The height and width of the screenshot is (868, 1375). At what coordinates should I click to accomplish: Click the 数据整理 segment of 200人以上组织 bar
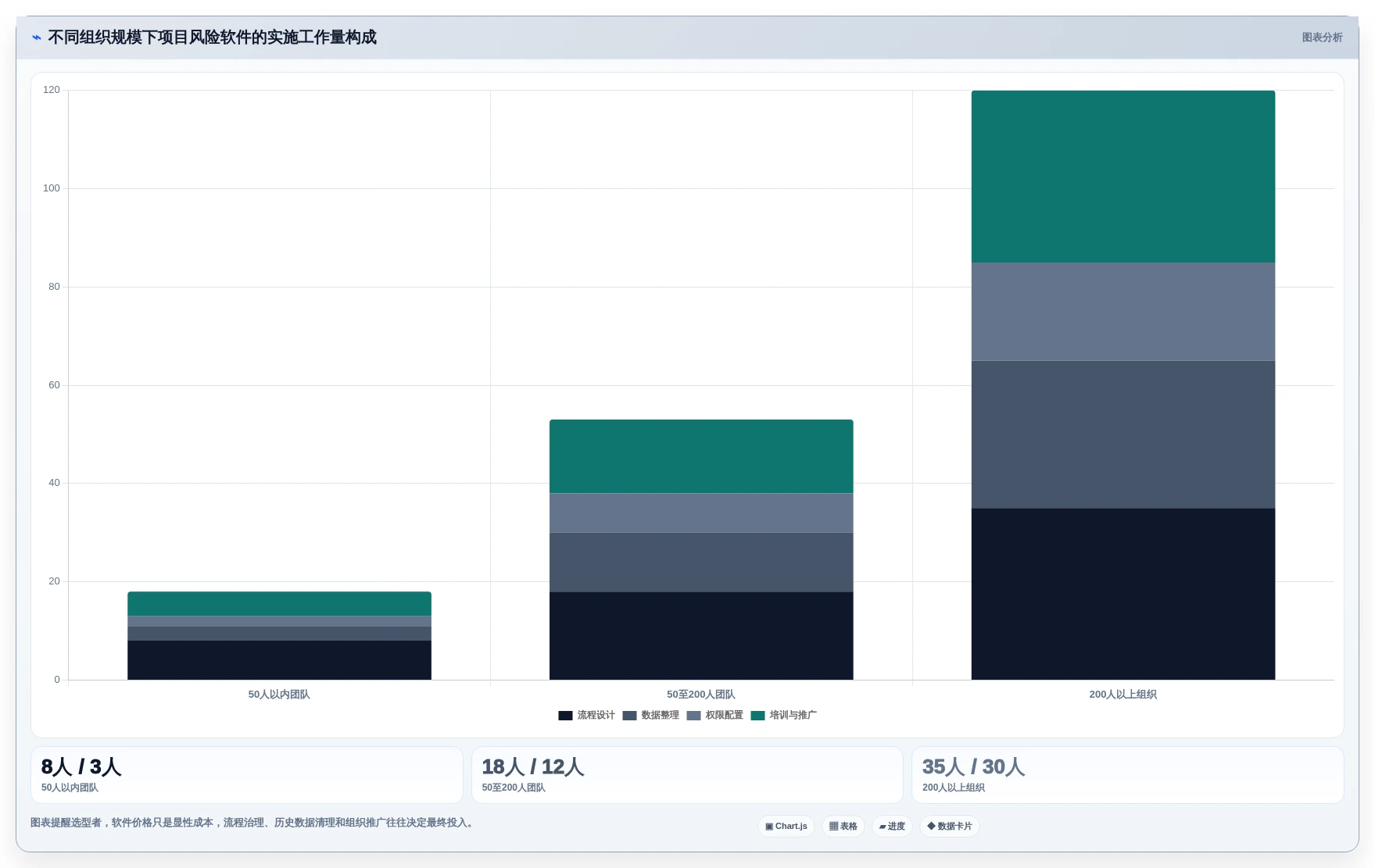coord(1123,434)
